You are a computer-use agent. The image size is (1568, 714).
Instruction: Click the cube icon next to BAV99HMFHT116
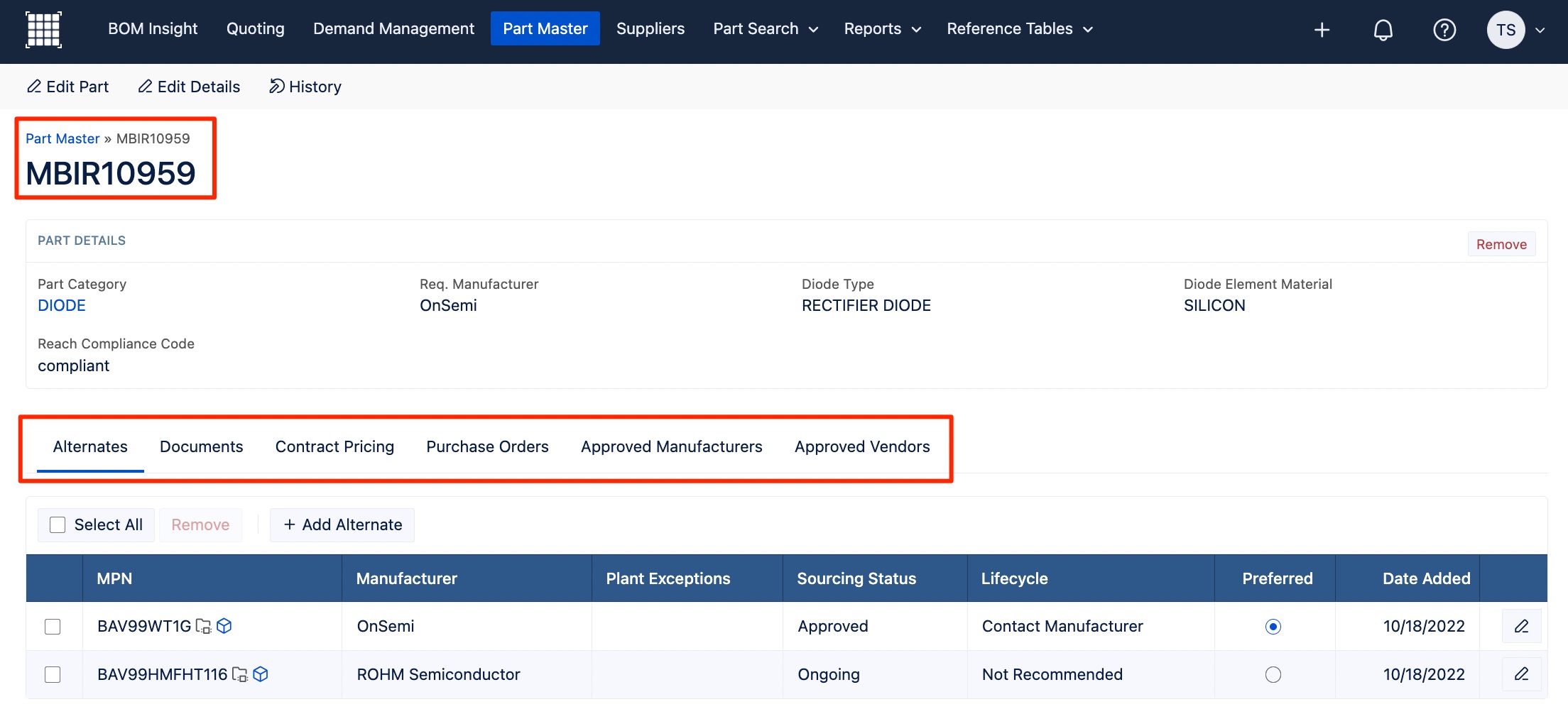click(x=261, y=674)
